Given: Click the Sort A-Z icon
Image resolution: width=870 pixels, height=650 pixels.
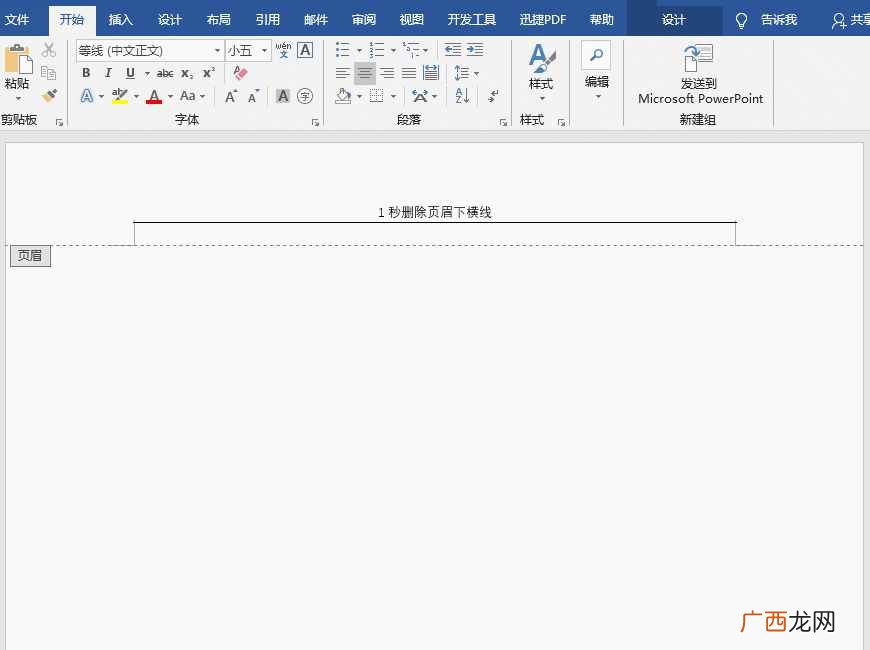Looking at the screenshot, I should (x=462, y=96).
